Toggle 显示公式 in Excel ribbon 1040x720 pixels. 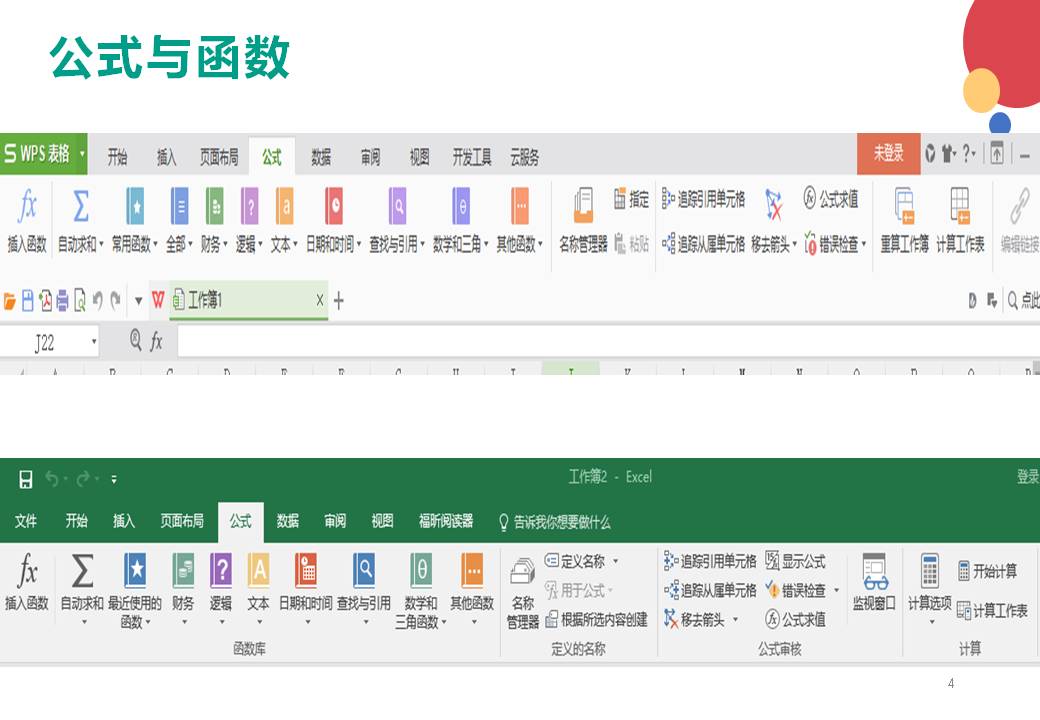[x=796, y=561]
